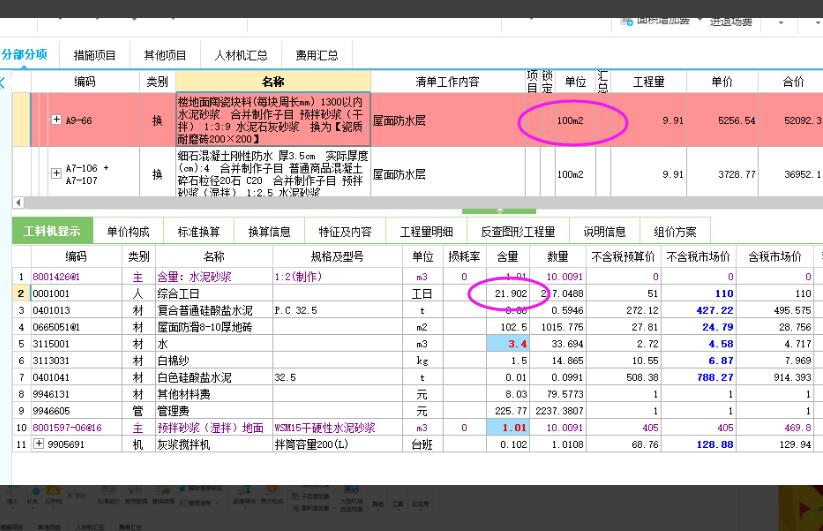823x531 pixels.
Task: Click the 含量 column header
Action: (x=508, y=257)
